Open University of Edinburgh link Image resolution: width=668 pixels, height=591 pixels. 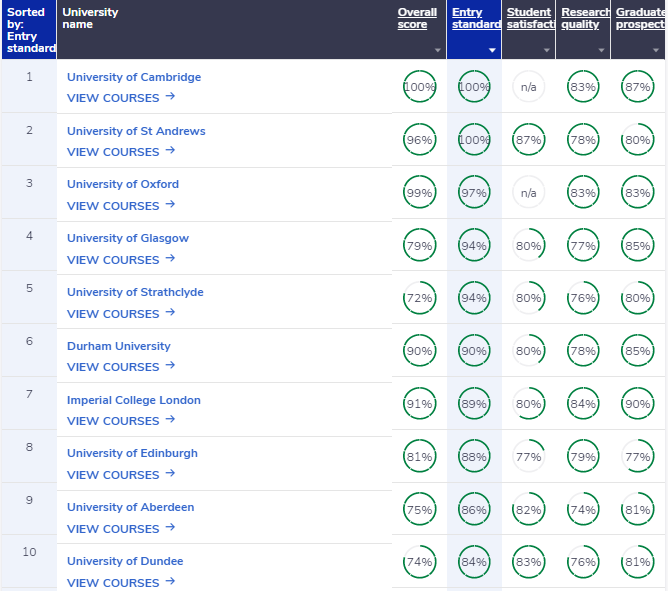coord(132,453)
